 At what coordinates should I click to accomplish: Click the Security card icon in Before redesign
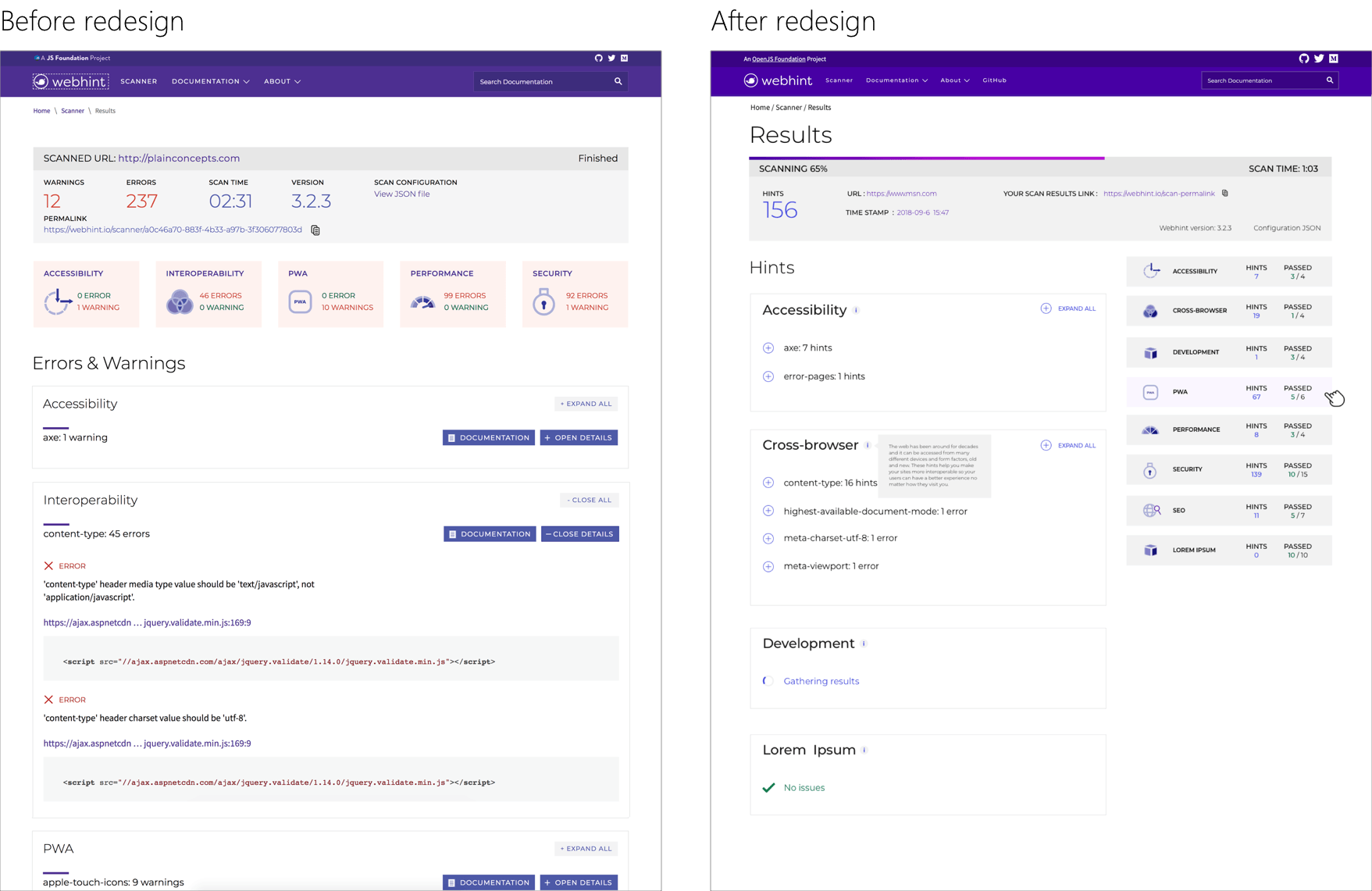tap(543, 301)
